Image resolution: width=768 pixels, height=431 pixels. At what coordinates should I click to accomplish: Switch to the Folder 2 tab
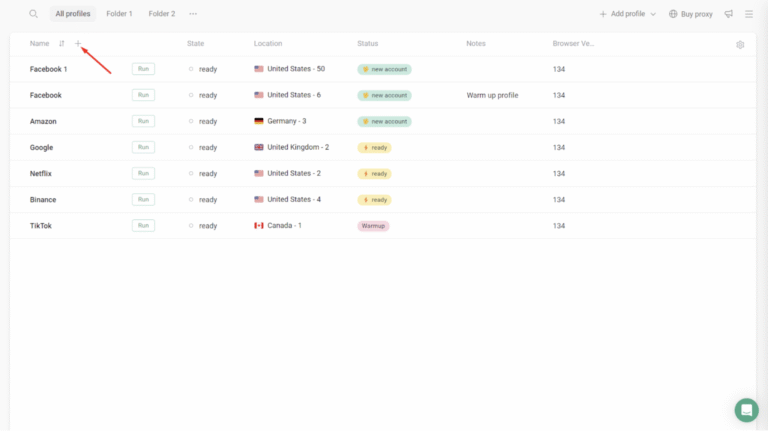[x=161, y=14]
